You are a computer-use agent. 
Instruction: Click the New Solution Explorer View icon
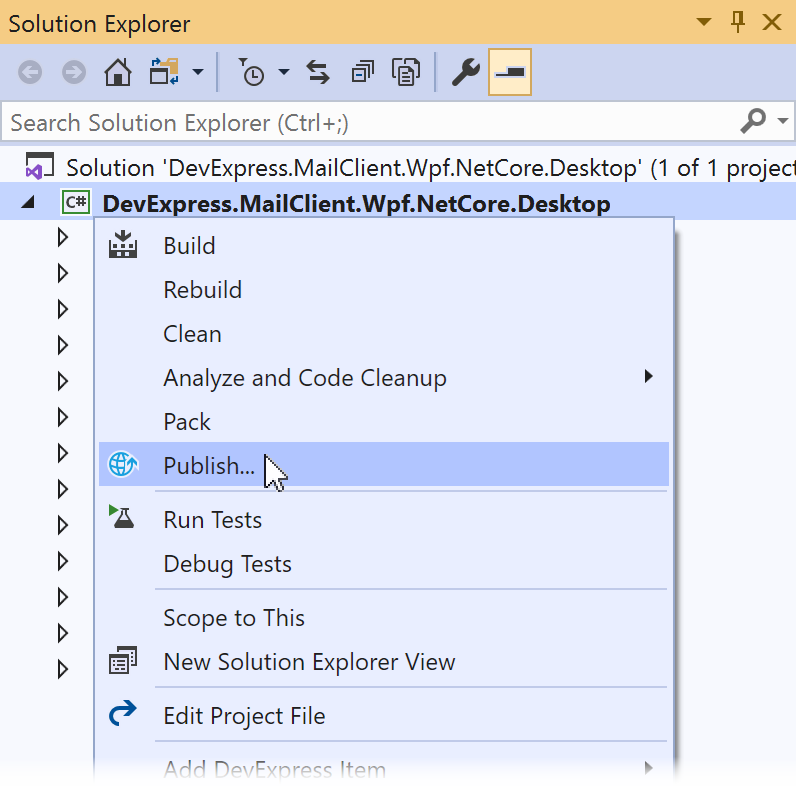pos(123,660)
